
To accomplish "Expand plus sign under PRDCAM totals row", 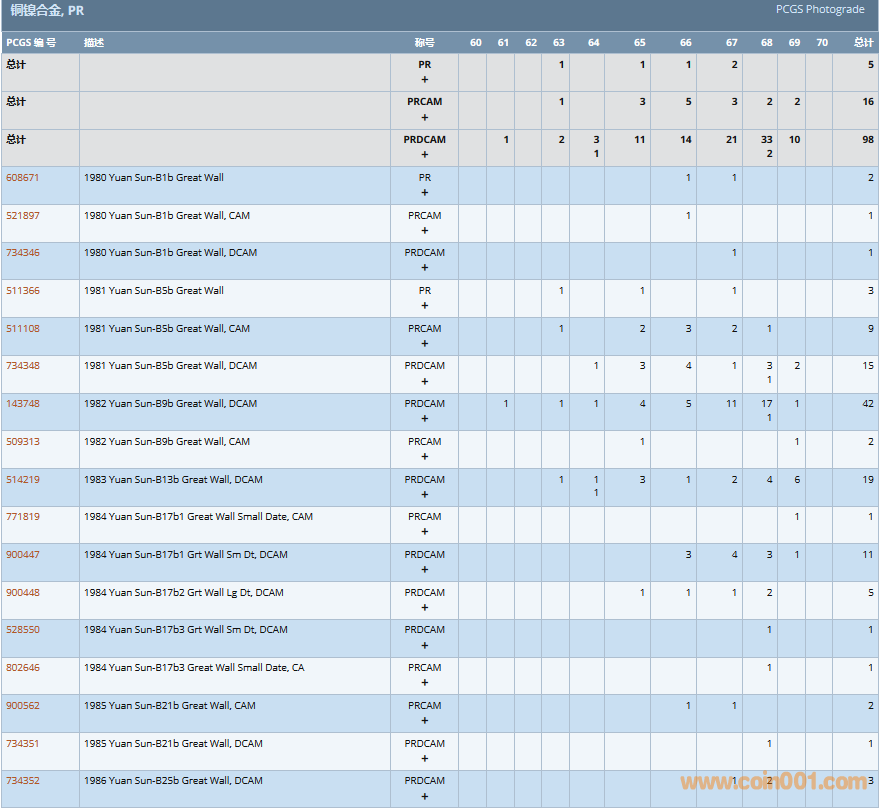I will (425, 155).
